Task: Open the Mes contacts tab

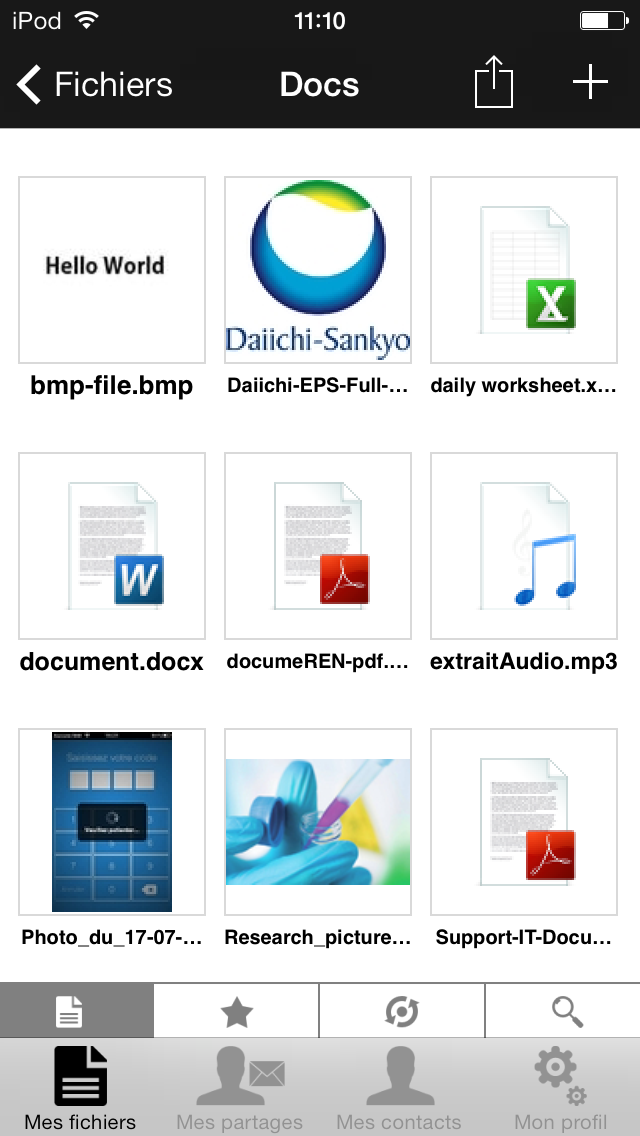Action: point(399,1087)
